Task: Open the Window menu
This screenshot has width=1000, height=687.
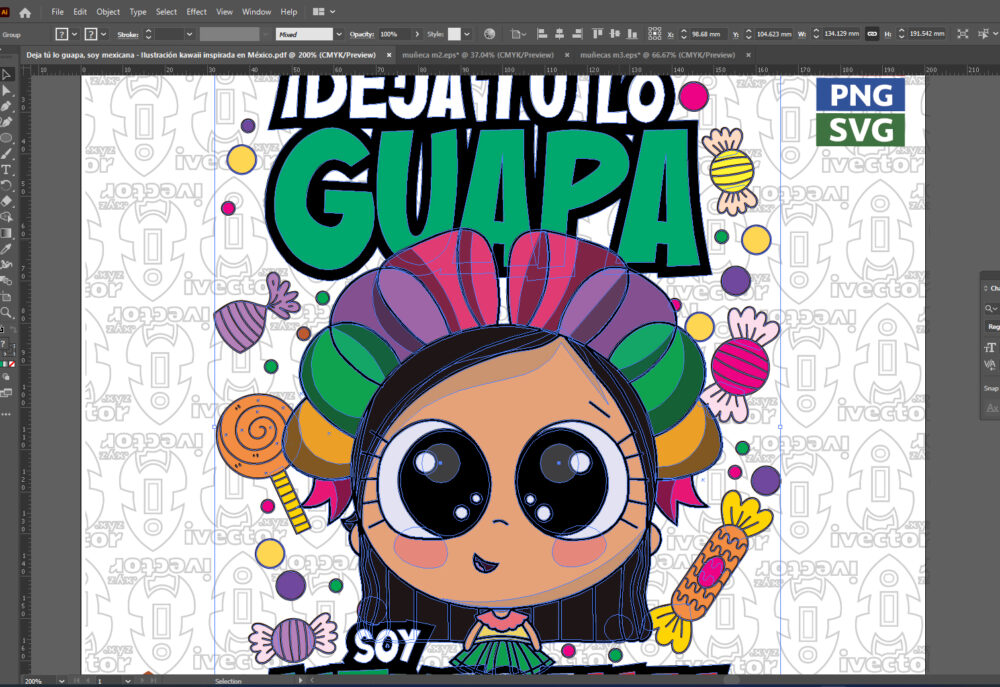Action: click(x=256, y=12)
